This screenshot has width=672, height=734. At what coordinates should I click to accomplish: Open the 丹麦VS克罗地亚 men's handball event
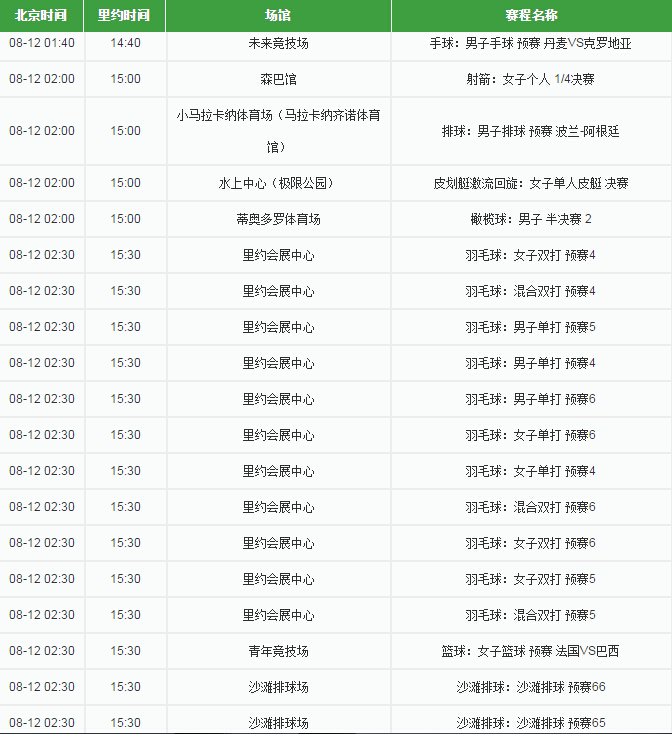pyautogui.click(x=531, y=43)
